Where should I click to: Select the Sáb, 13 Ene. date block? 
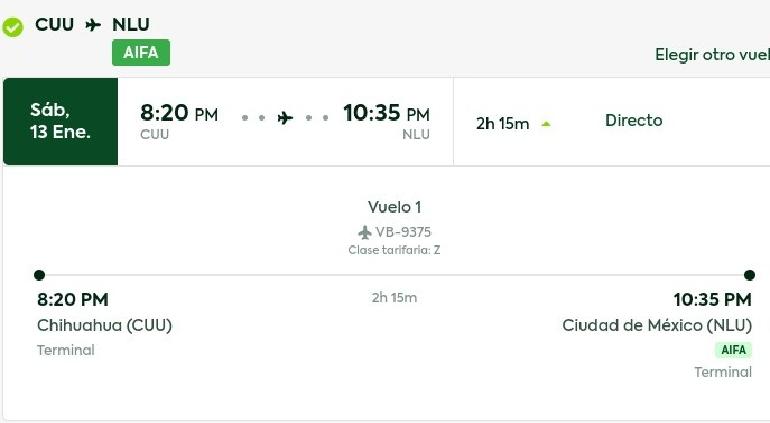[60, 121]
